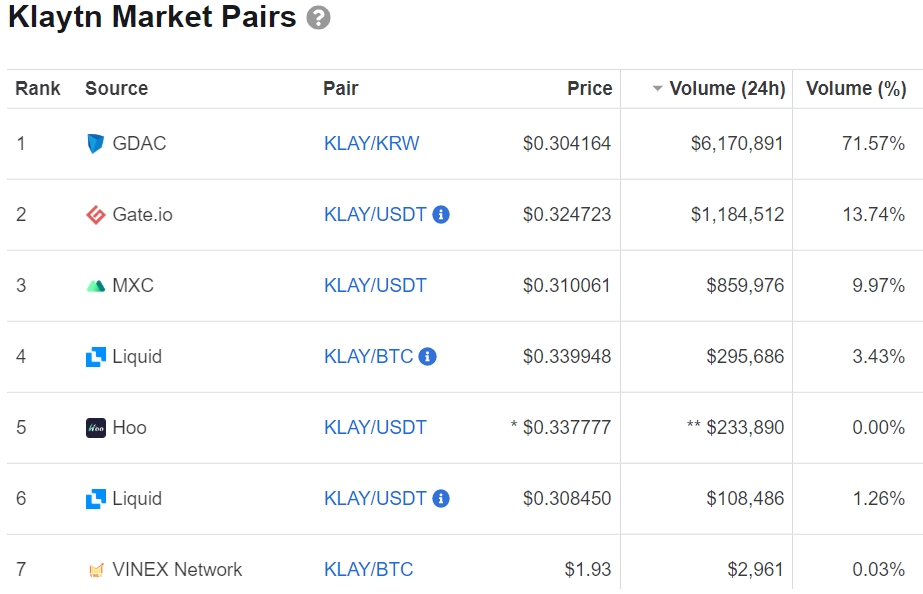This screenshot has width=923, height=594.
Task: Click the Source column header
Action: coord(116,89)
